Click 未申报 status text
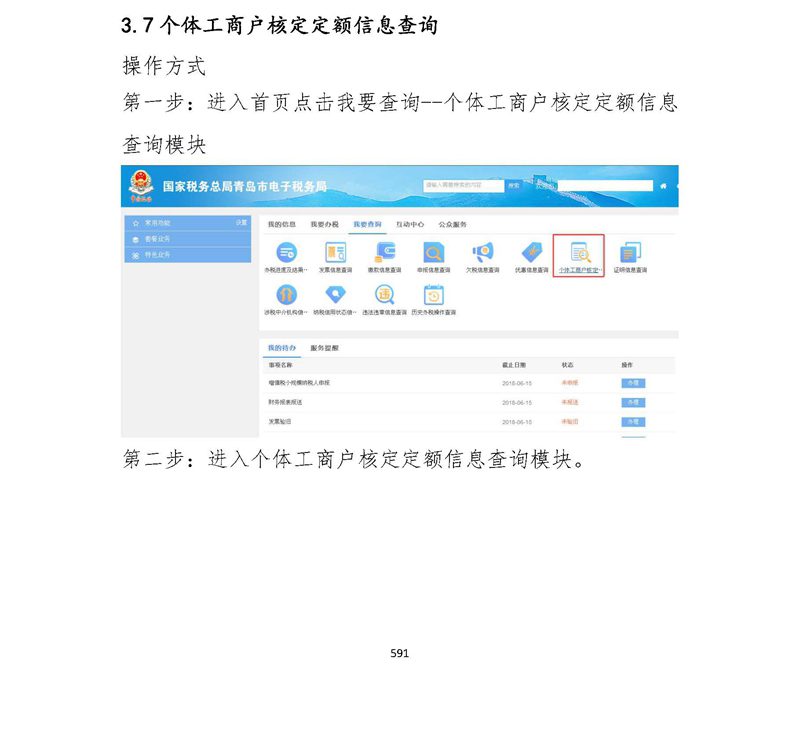Viewport: 800px width, 742px height. 570,383
